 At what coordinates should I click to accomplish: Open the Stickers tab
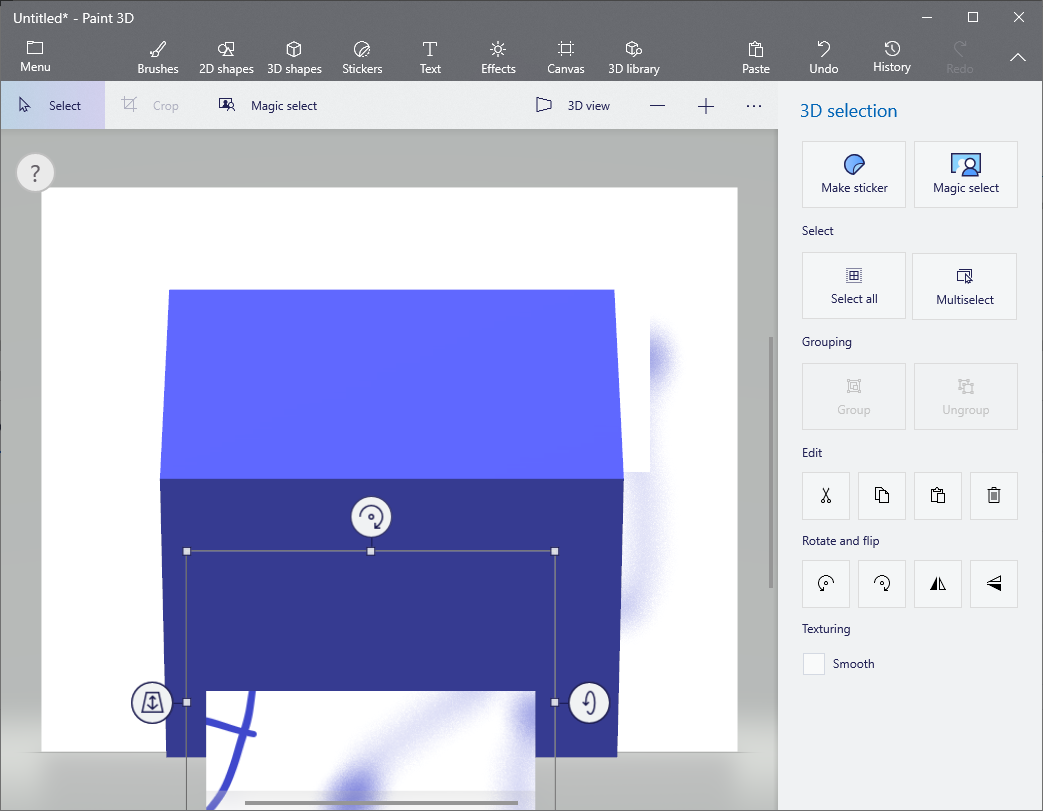pos(362,57)
